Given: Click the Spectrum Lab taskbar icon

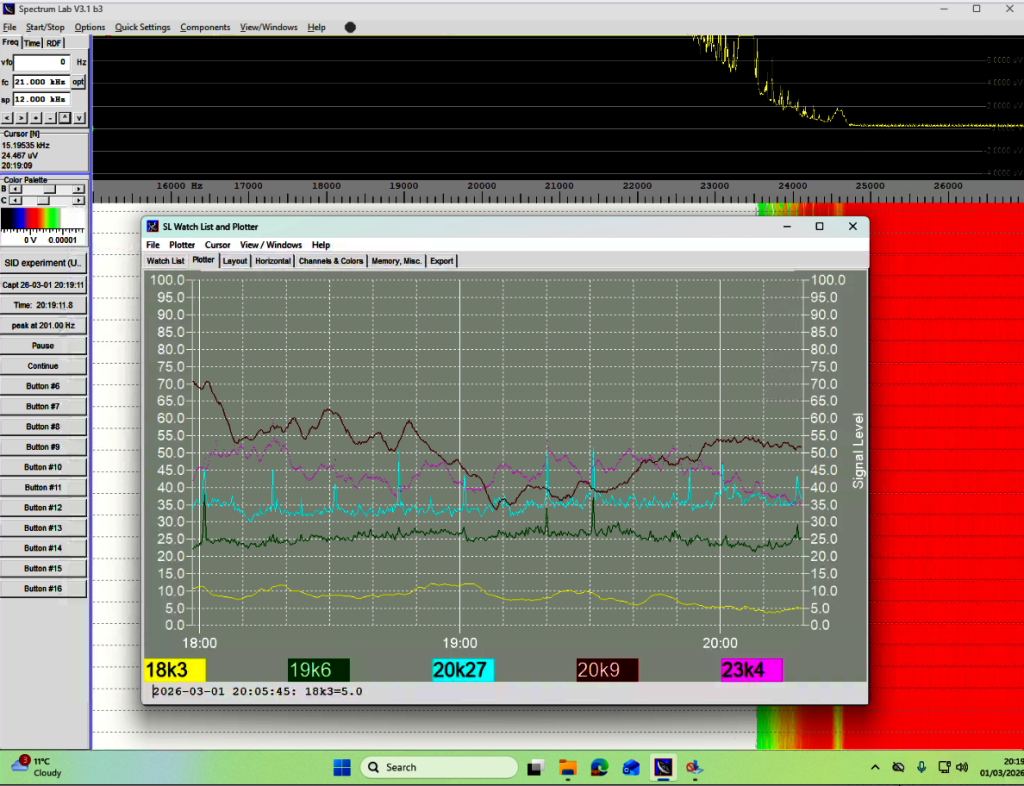Looking at the screenshot, I should pos(661,767).
